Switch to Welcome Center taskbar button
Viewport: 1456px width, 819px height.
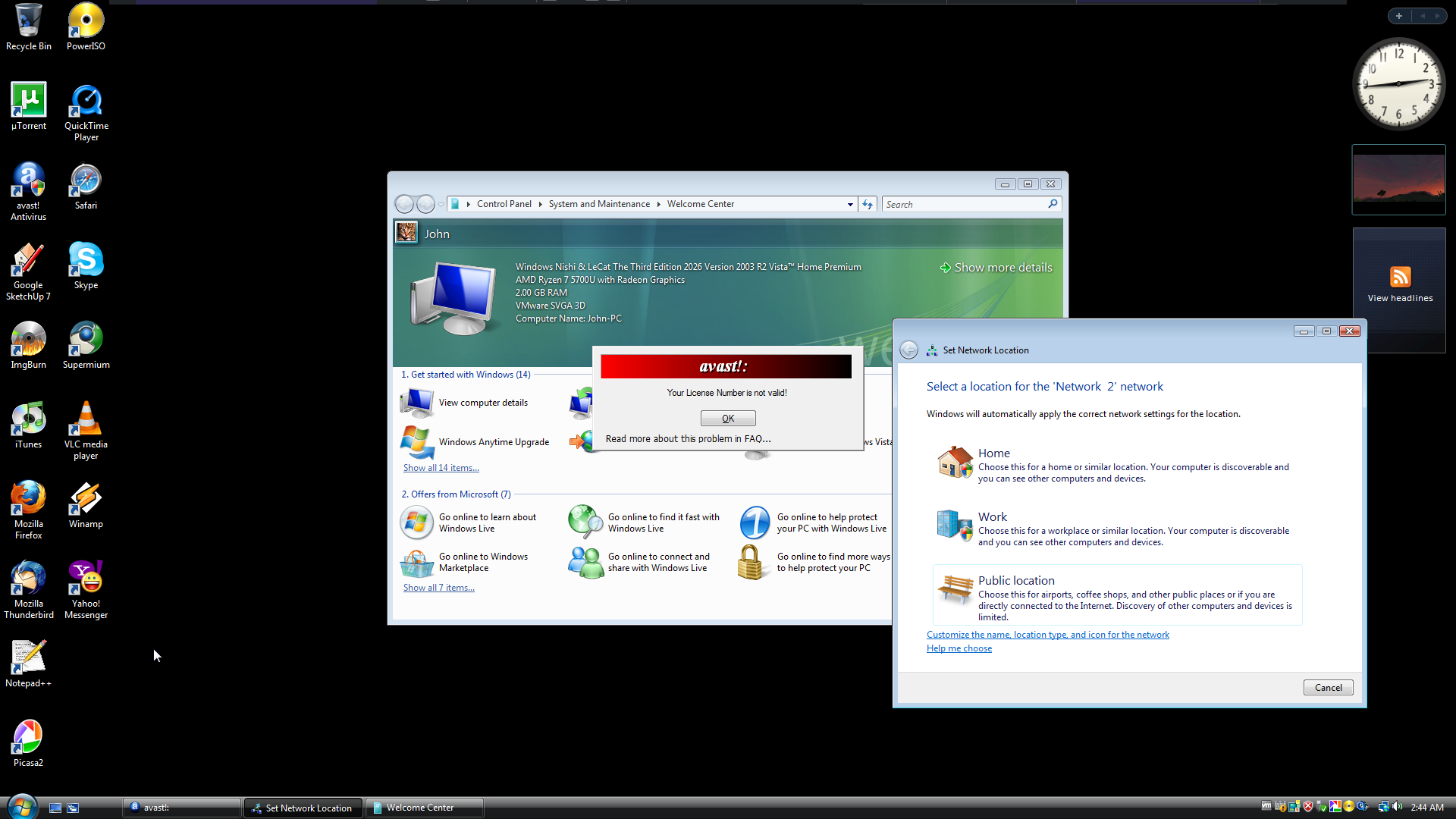(424, 808)
